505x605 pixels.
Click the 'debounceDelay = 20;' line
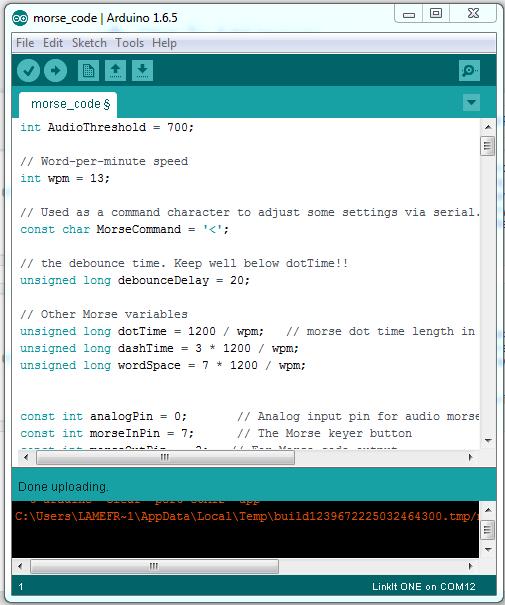135,280
